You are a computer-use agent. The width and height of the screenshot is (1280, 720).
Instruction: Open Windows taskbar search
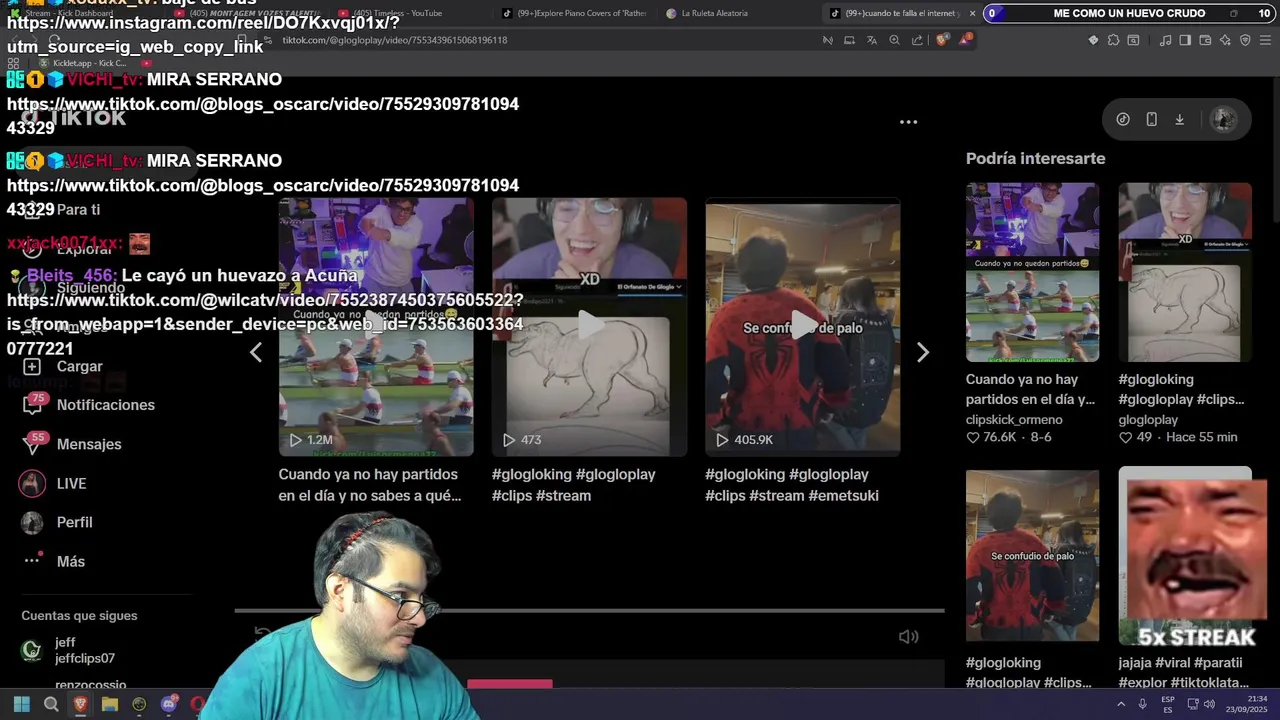point(51,704)
